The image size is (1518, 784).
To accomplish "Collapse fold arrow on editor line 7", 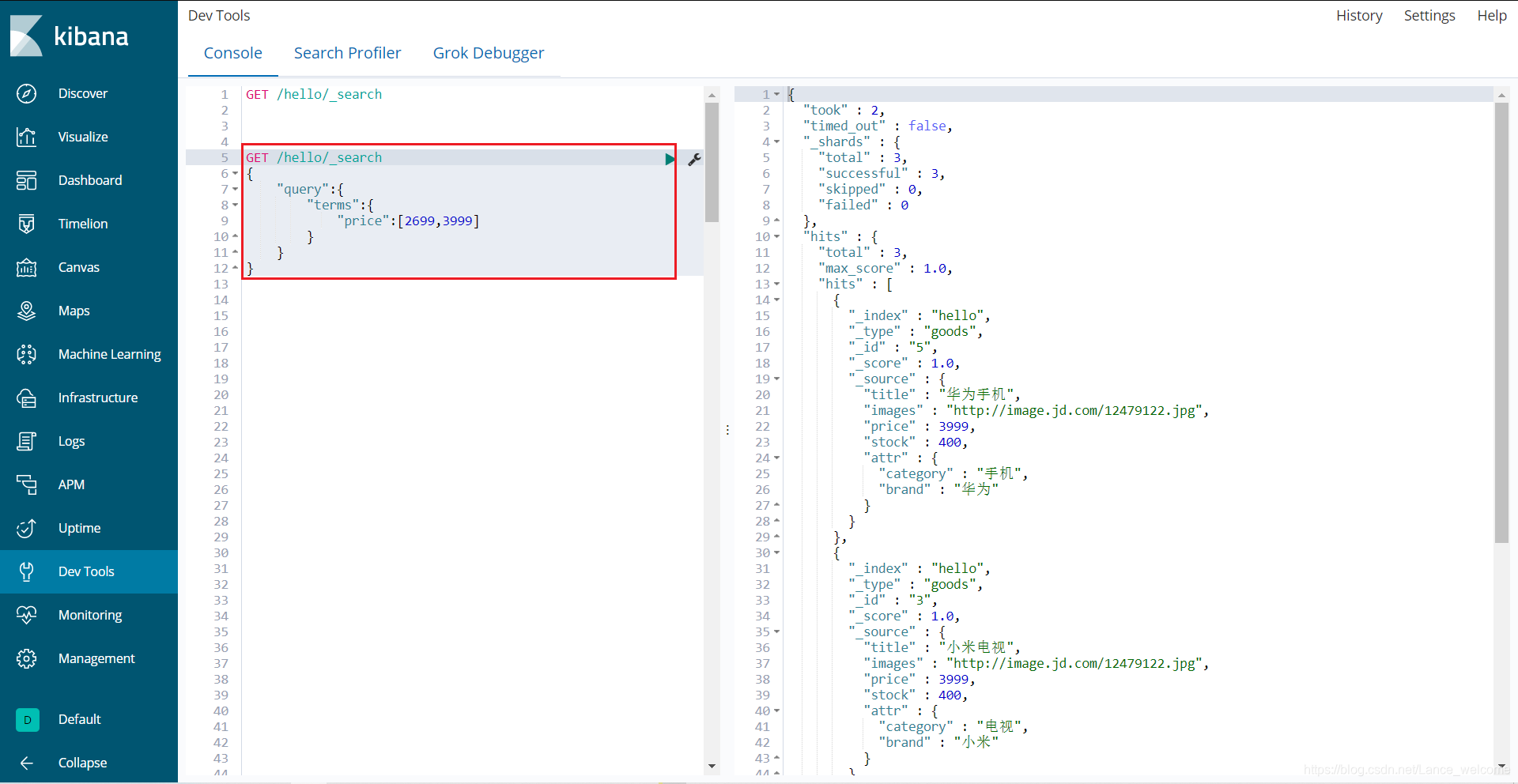I will click(235, 190).
